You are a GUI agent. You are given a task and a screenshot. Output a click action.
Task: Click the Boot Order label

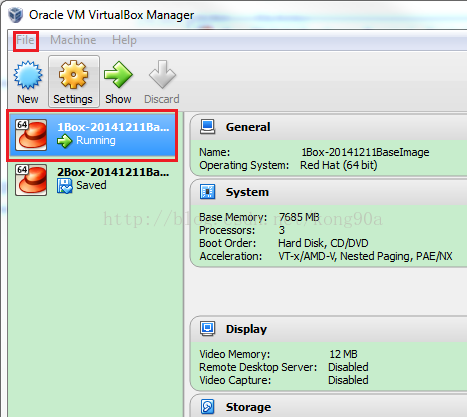228,243
